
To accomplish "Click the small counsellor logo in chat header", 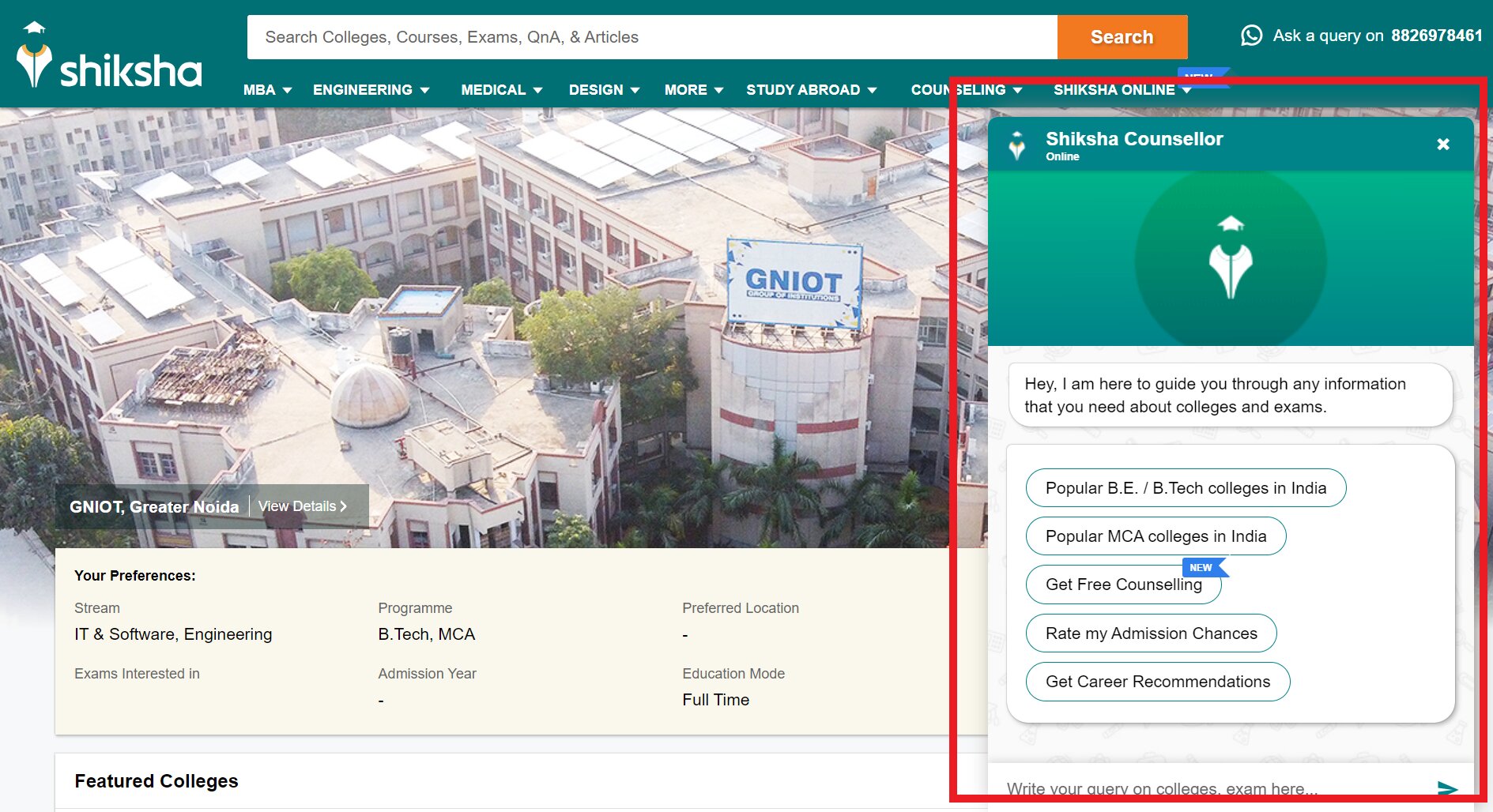I will pos(1017,145).
